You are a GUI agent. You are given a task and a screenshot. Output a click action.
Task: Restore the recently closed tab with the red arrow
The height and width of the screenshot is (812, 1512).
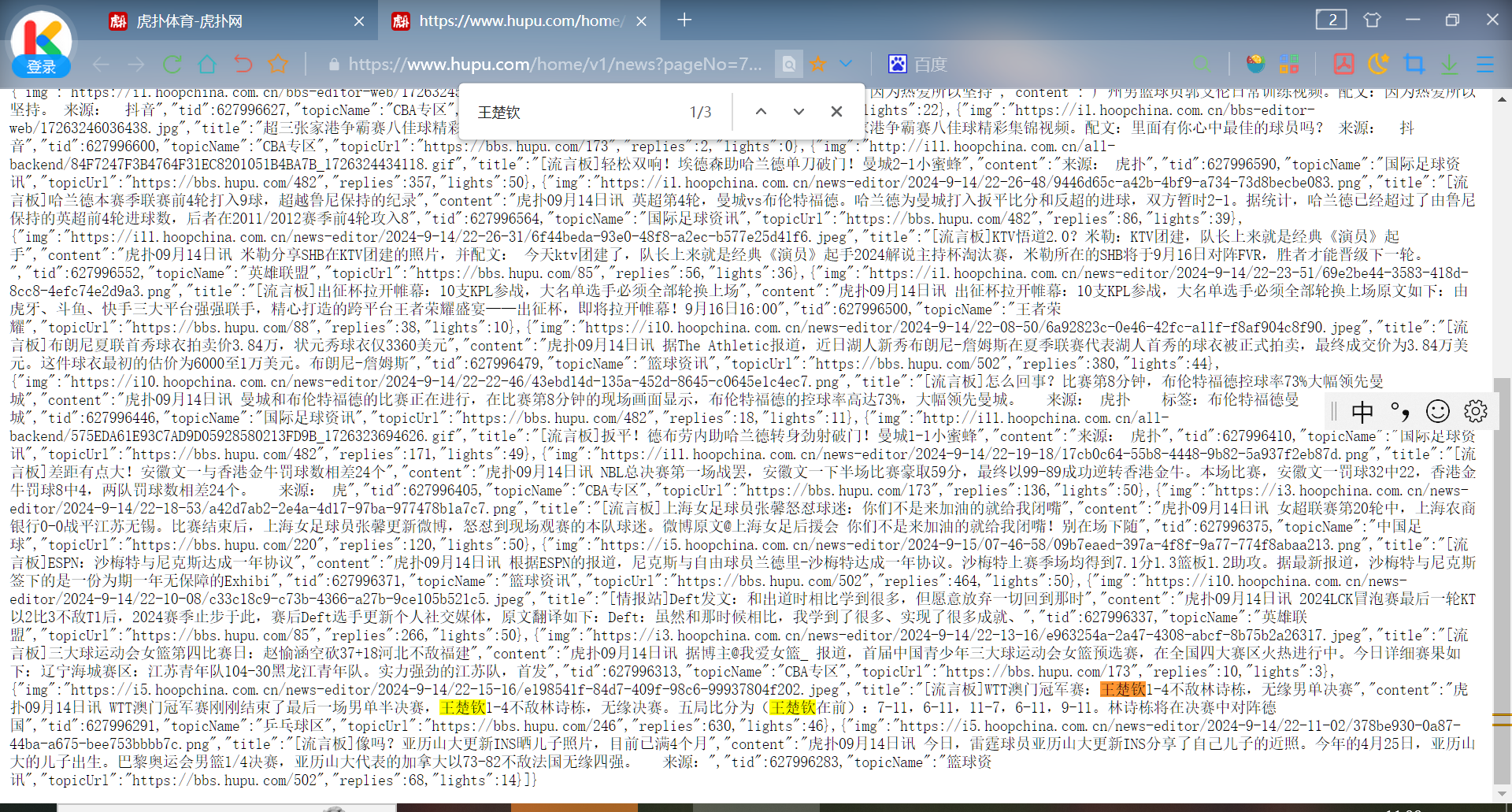[243, 64]
